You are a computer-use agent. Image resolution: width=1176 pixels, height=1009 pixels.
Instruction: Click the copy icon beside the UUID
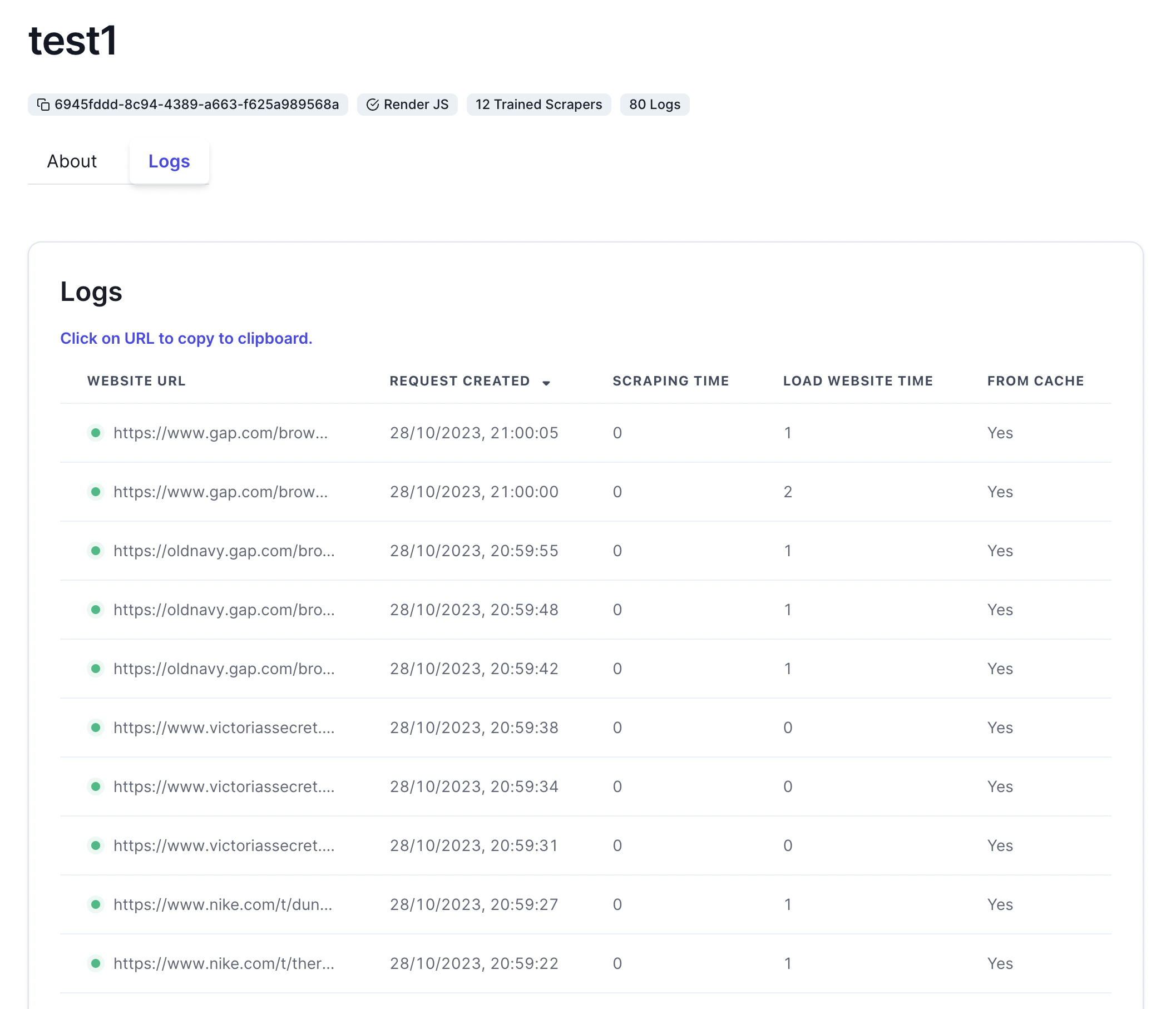click(x=43, y=105)
